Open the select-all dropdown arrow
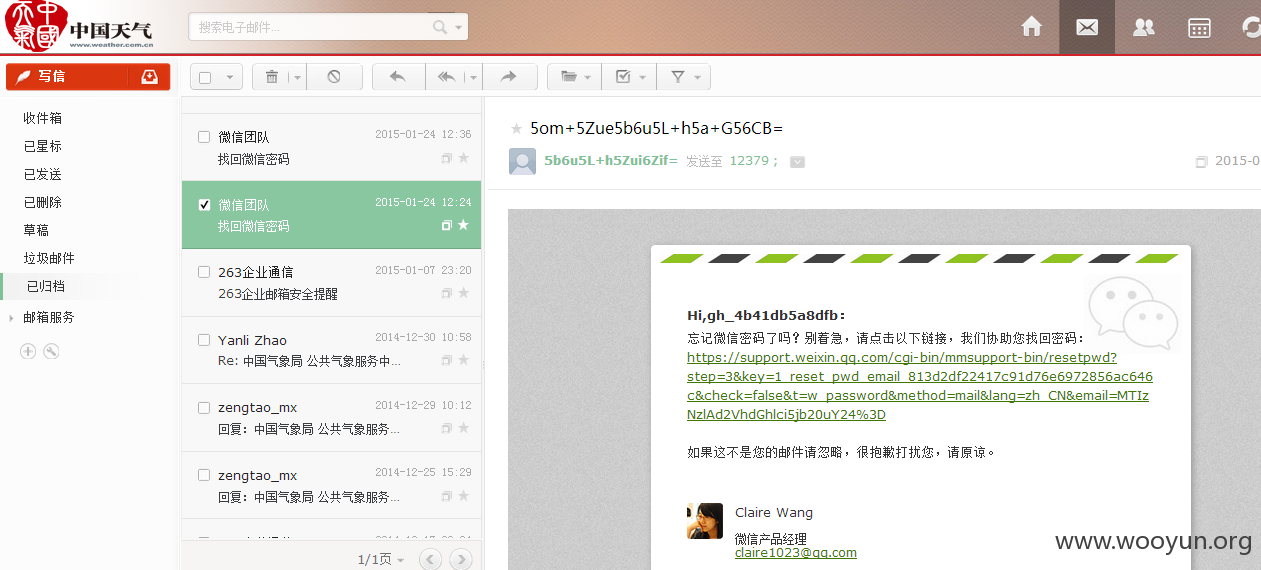Viewport: 1261px width, 570px height. [x=230, y=78]
